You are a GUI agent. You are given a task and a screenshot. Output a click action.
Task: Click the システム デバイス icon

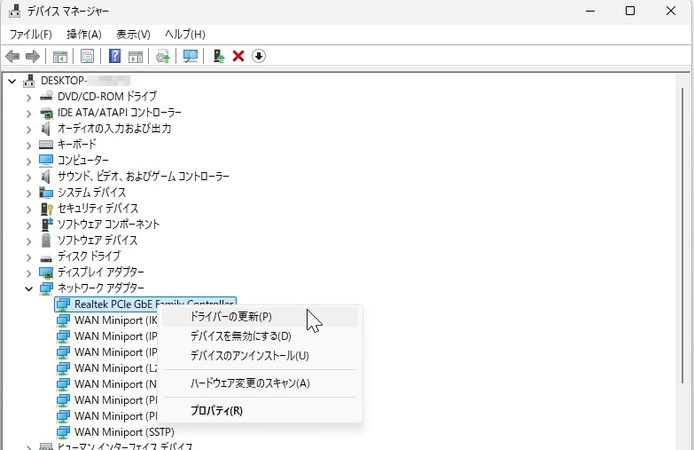[x=46, y=192]
